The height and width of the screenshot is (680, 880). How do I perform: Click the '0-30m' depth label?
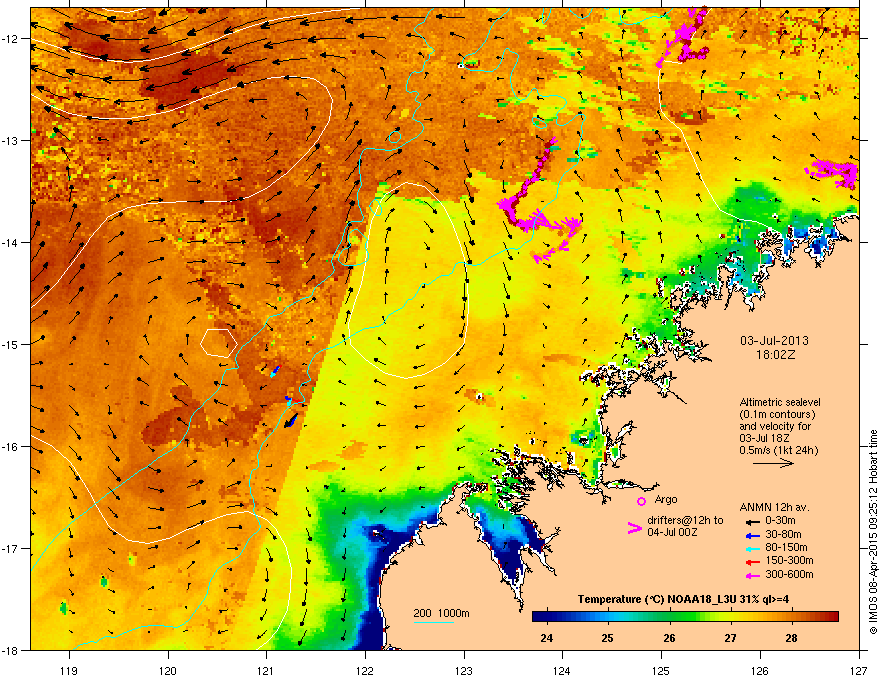point(780,521)
